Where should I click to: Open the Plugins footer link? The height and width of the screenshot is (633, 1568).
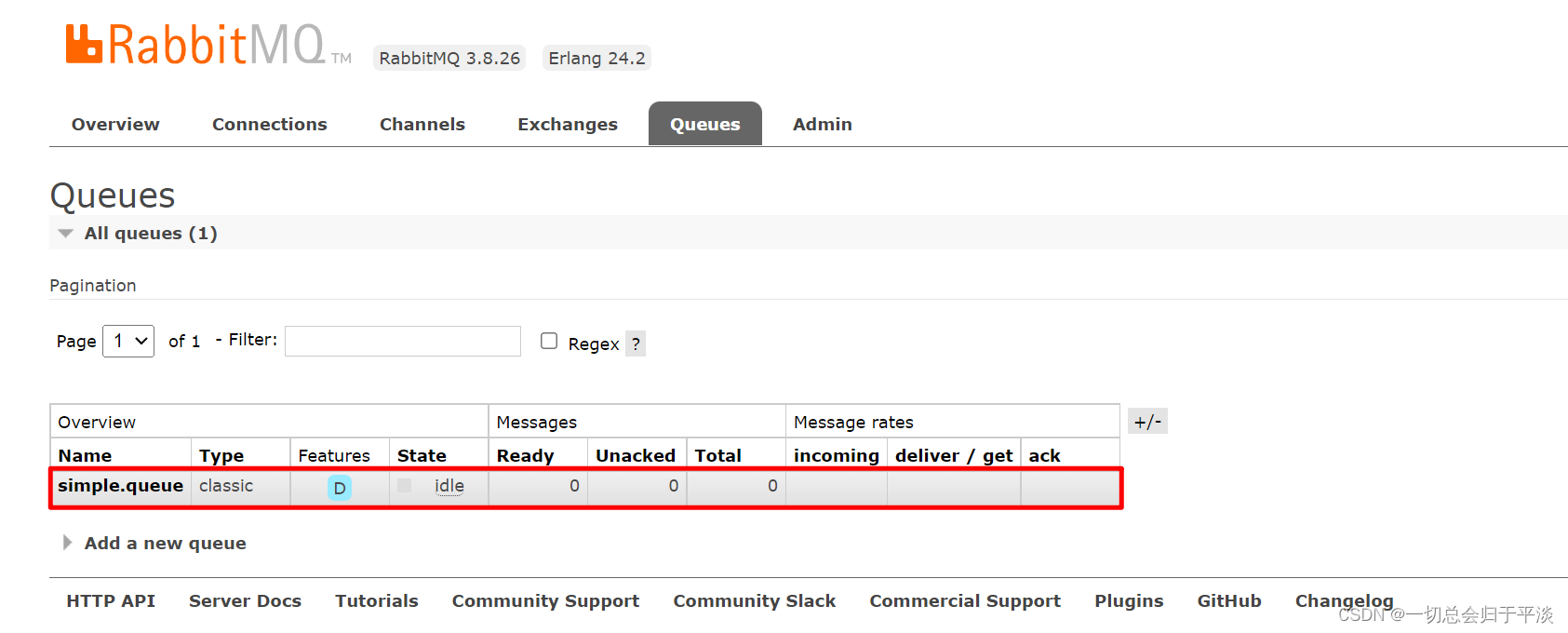1129,600
